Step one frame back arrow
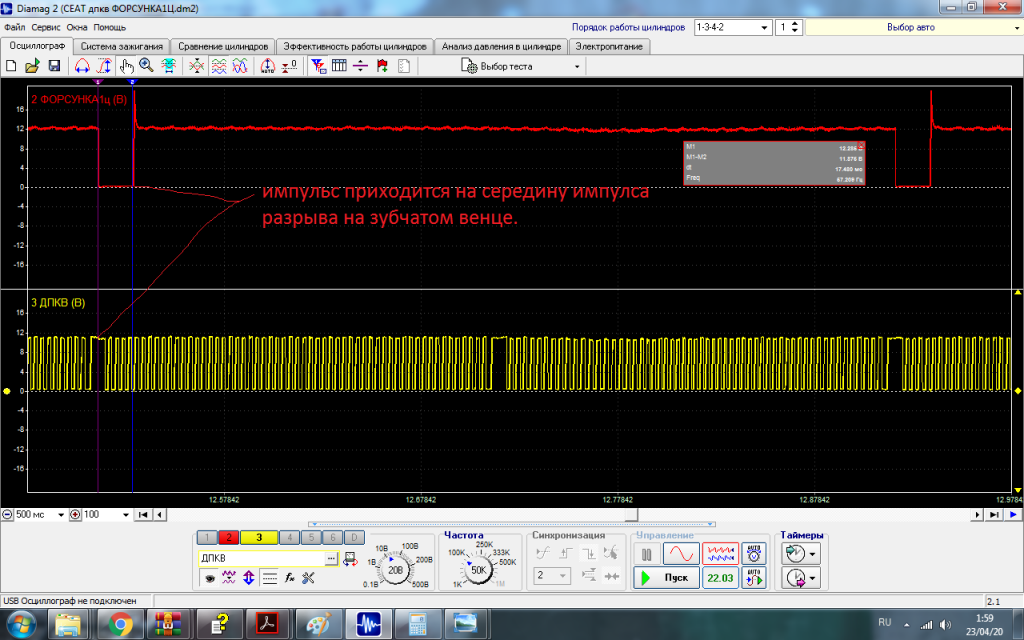This screenshot has width=1024, height=640. pyautogui.click(x=159, y=515)
